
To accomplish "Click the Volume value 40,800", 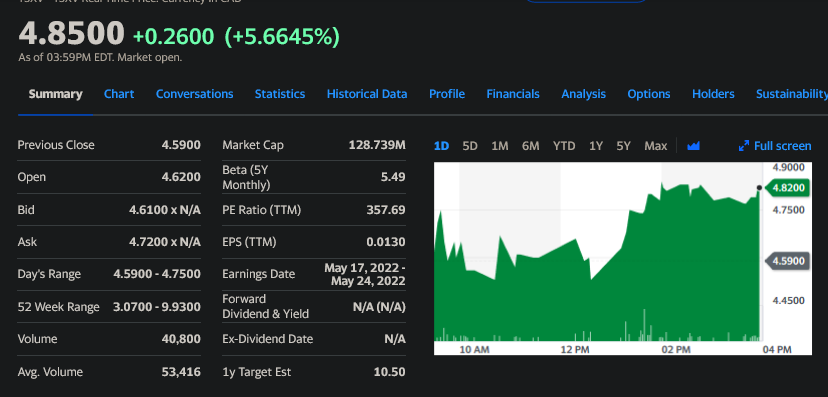I will pos(181,339).
